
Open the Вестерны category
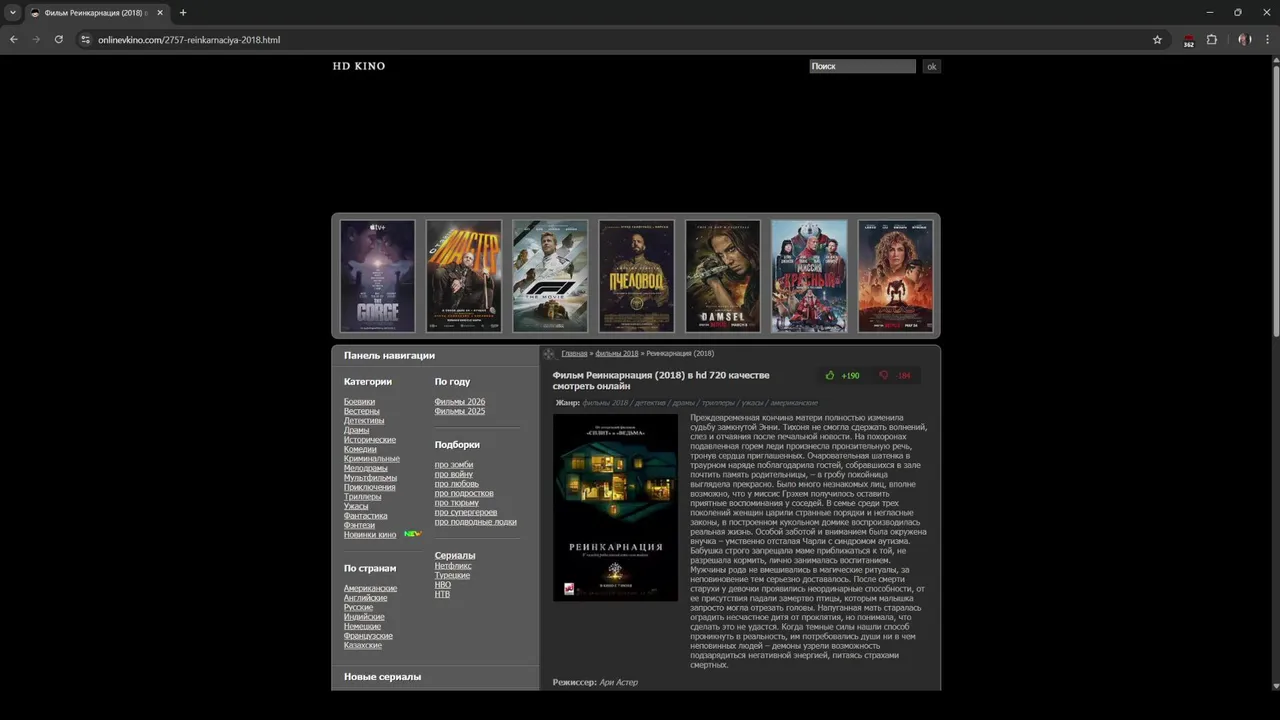(362, 411)
